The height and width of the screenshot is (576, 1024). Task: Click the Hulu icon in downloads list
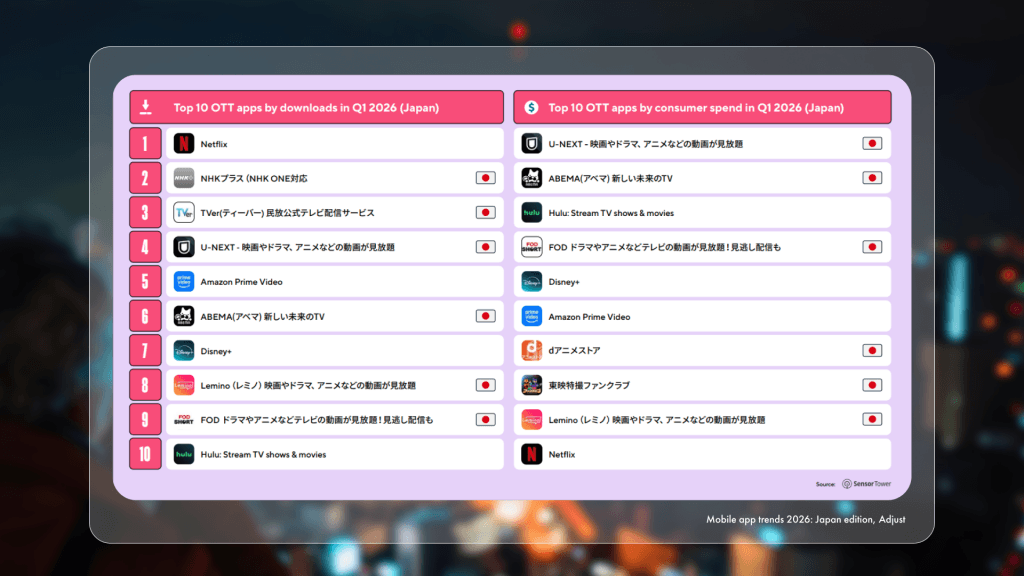click(184, 455)
